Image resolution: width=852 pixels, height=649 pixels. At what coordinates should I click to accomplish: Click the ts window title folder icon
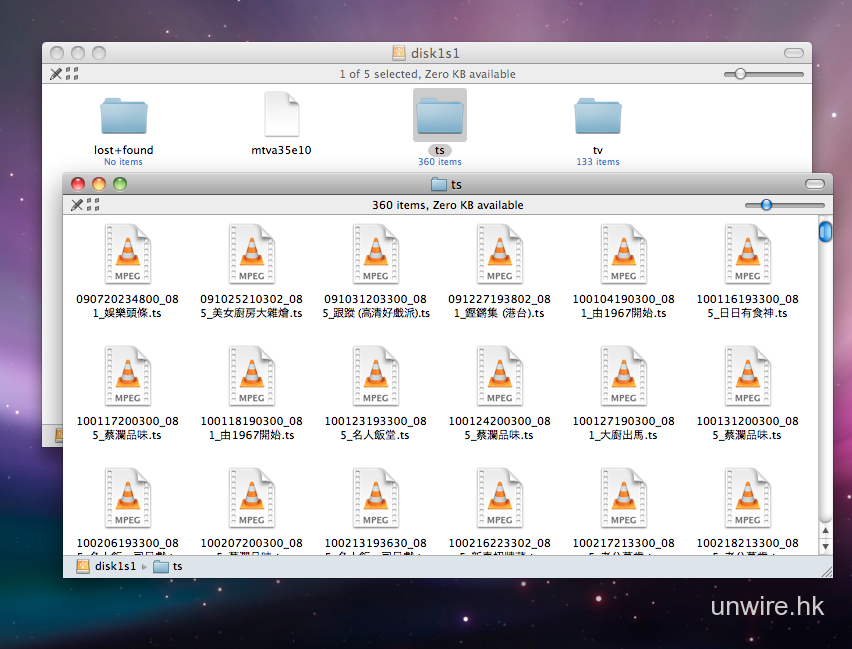click(438, 184)
